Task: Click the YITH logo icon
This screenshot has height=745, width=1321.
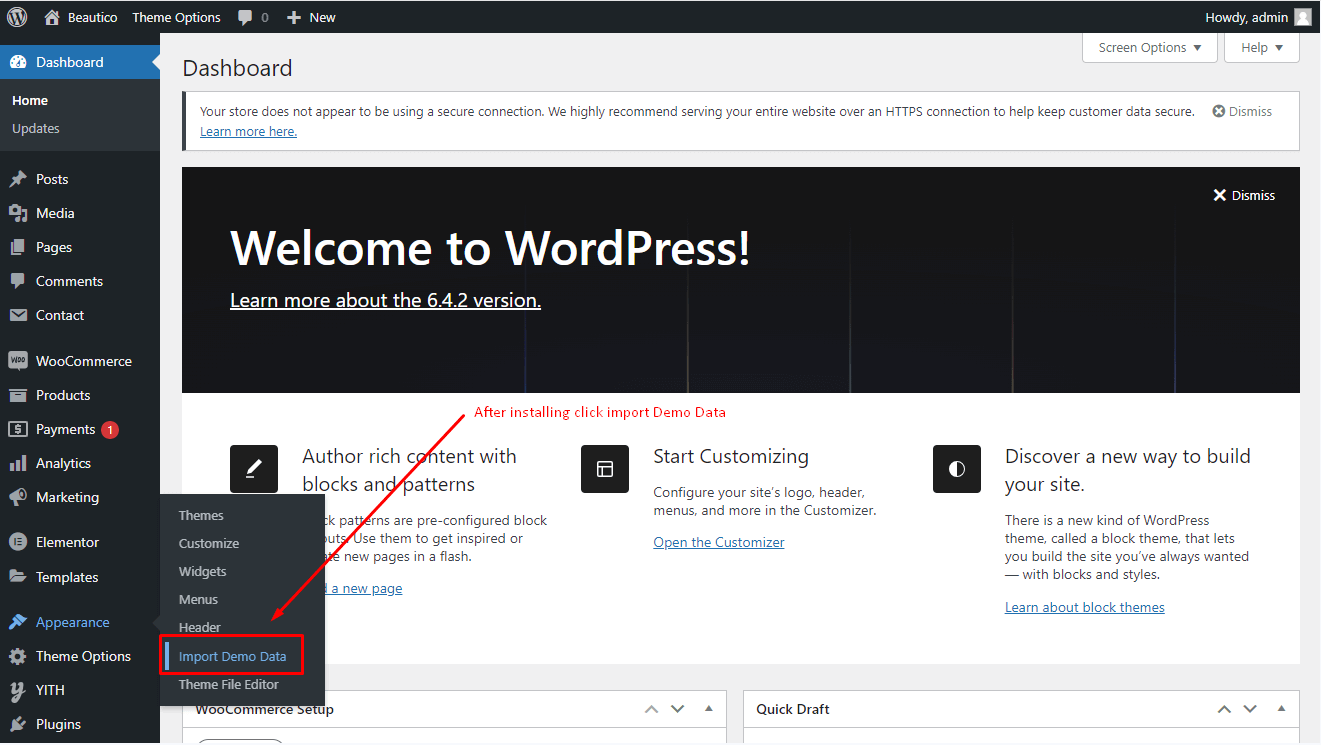Action: [x=18, y=690]
